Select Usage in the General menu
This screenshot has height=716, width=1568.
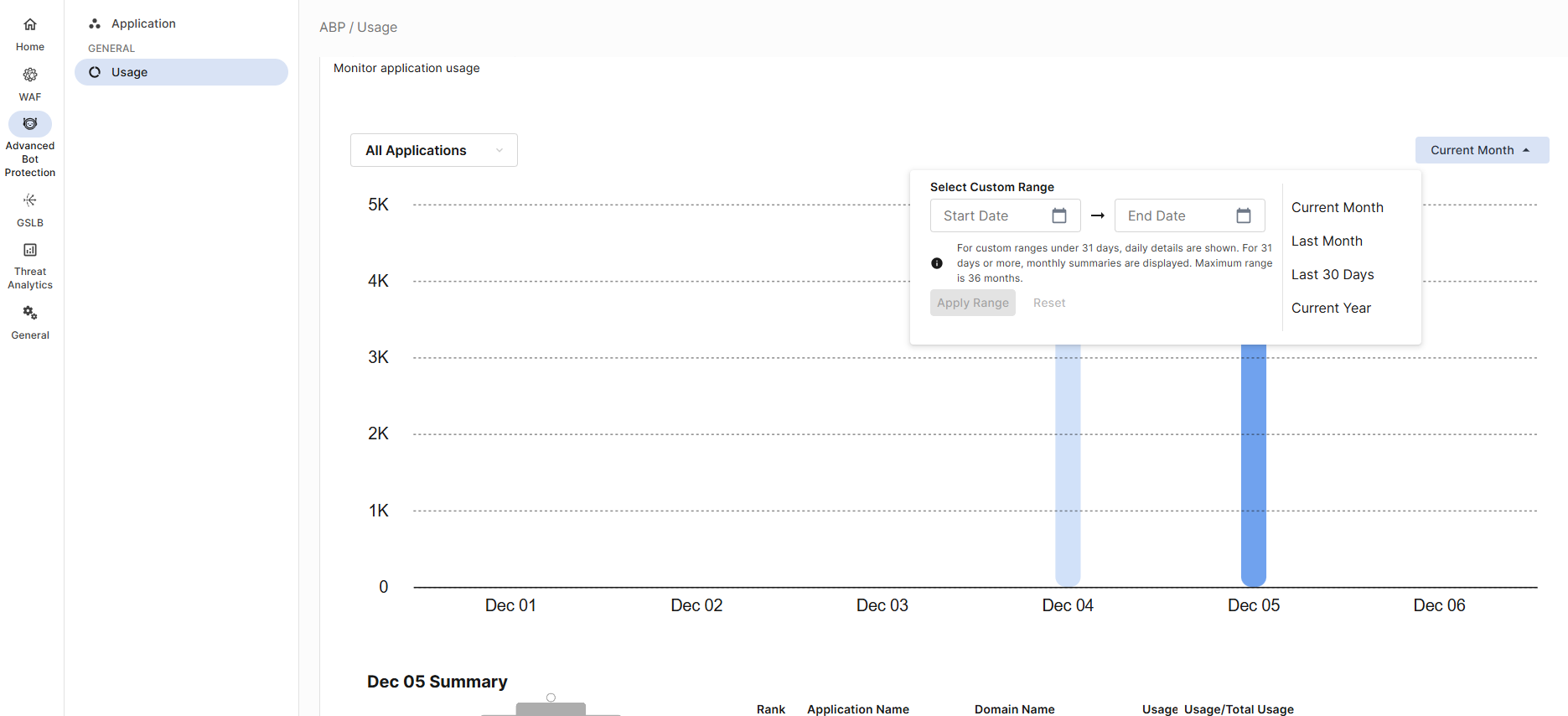point(181,72)
